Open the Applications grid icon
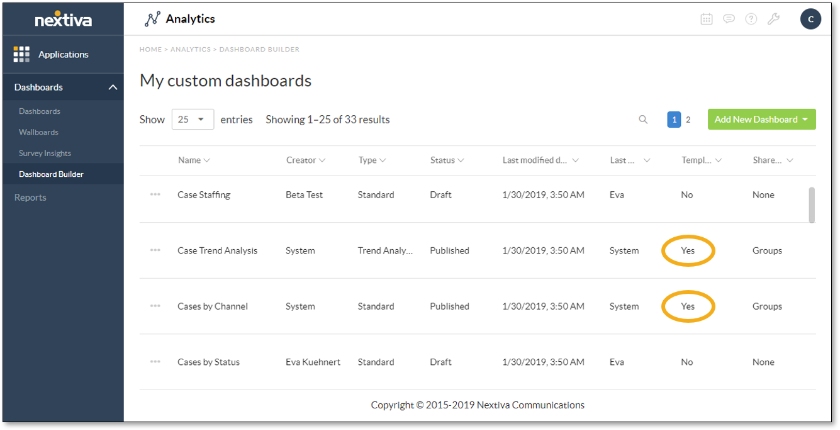The height and width of the screenshot is (430, 840). [22, 54]
